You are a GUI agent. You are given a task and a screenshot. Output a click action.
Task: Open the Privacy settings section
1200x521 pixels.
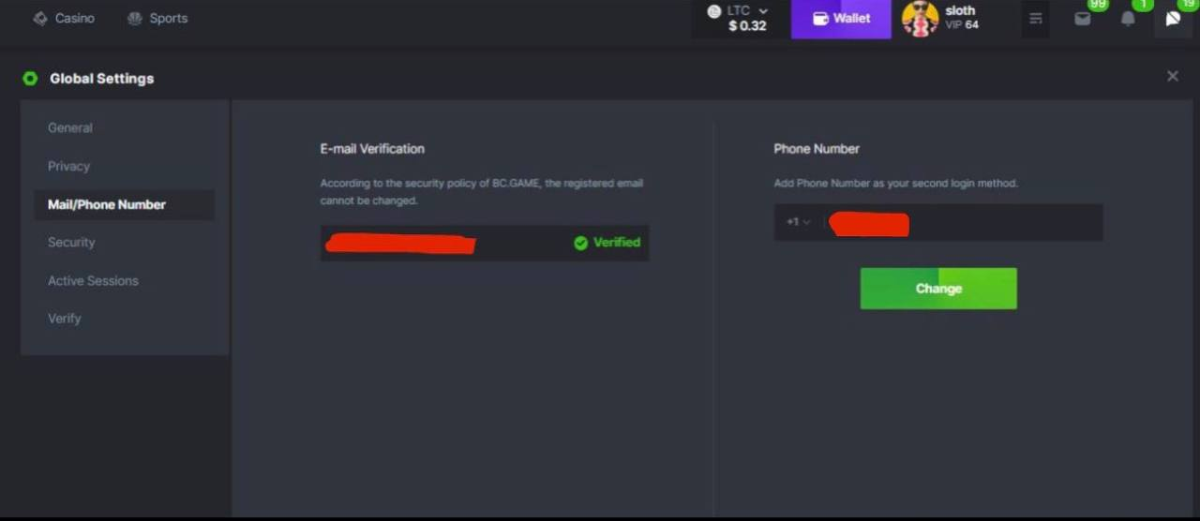pos(69,166)
